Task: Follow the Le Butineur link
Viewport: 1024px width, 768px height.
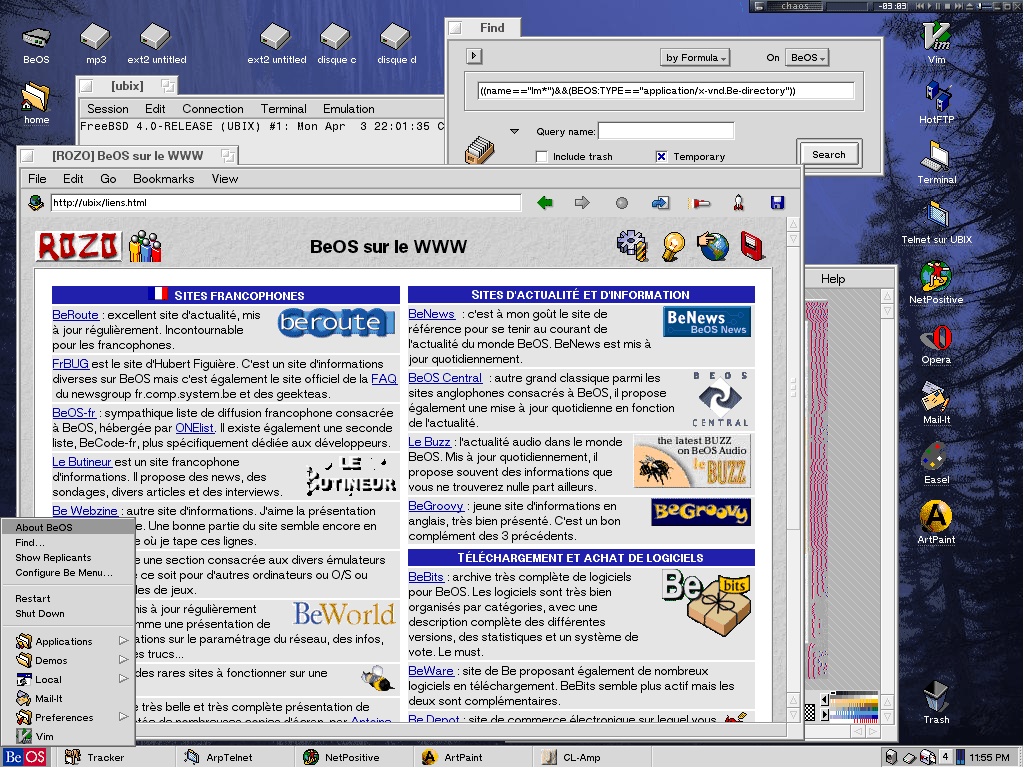Action: click(82, 462)
